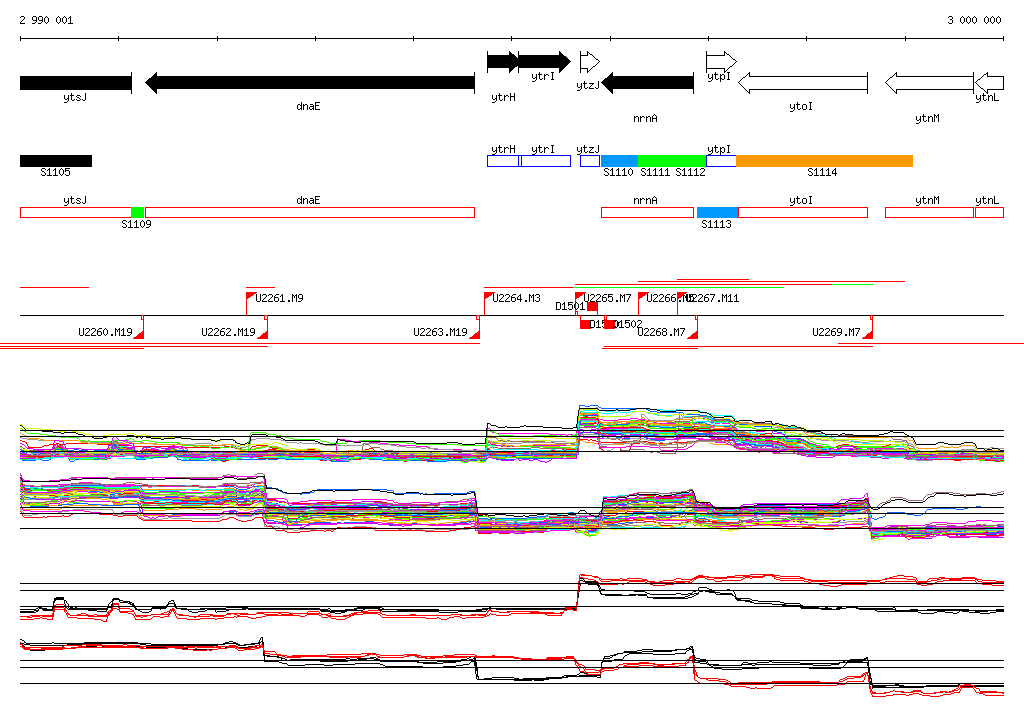This screenshot has width=1024, height=714.
Task: Click the 'S1114' segment label
Action: tap(822, 172)
